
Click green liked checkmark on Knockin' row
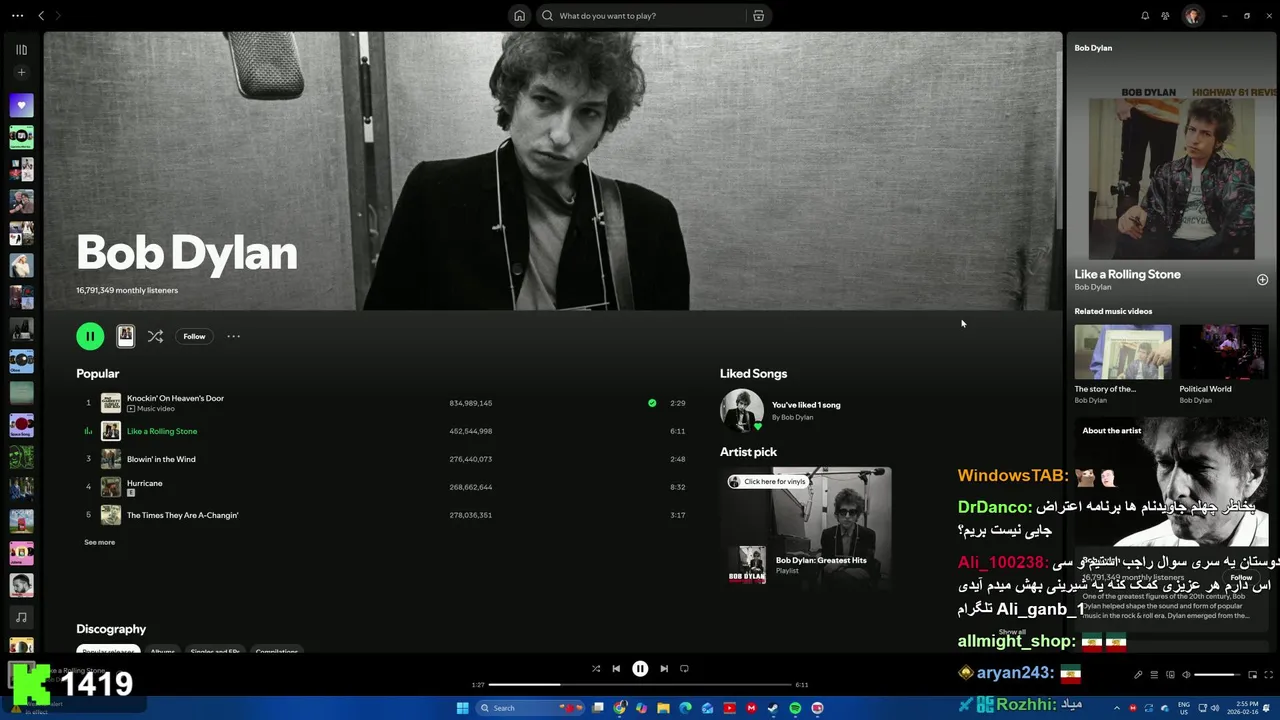pyautogui.click(x=652, y=403)
